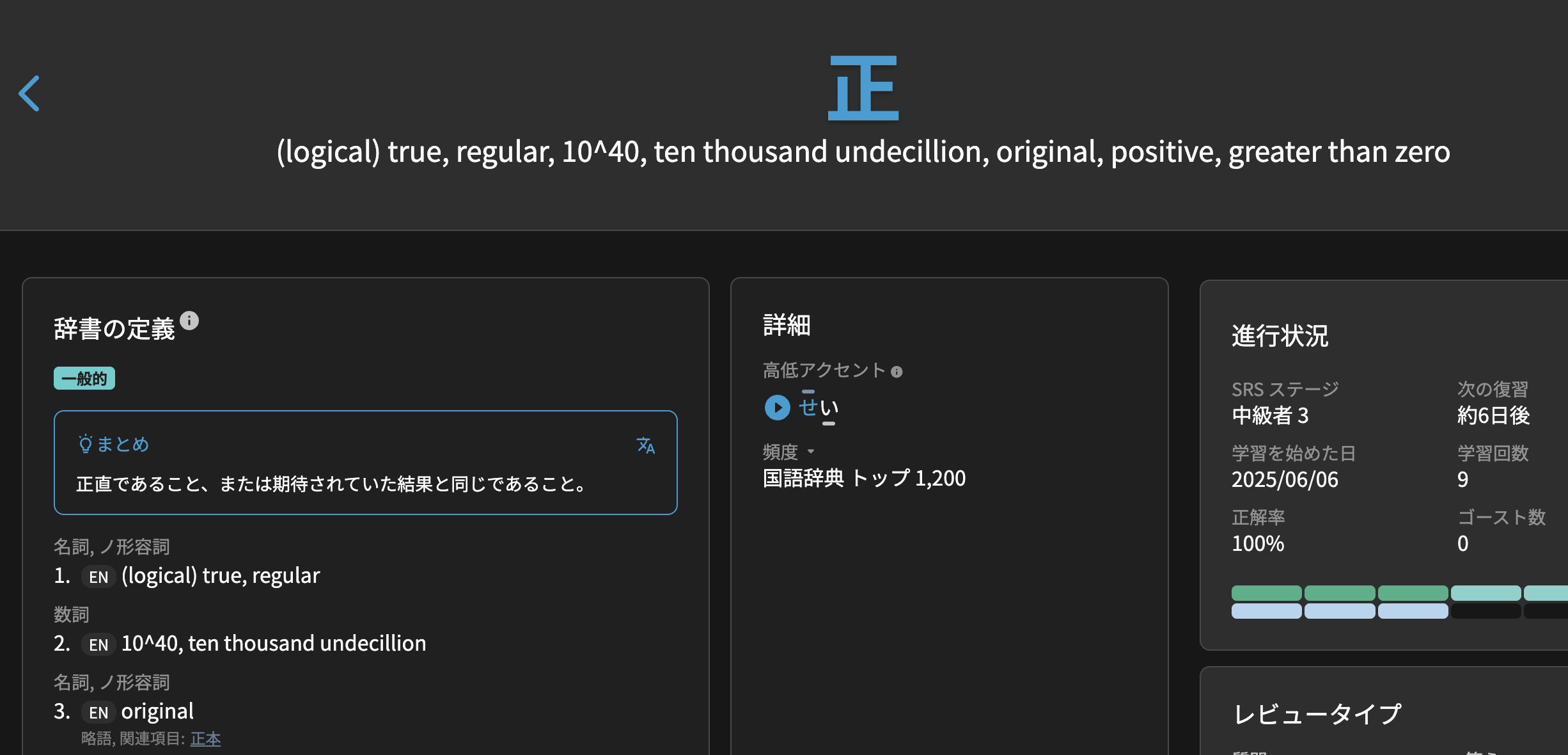The width and height of the screenshot is (1568, 755).
Task: Open the 正本 related item link
Action: [205, 739]
